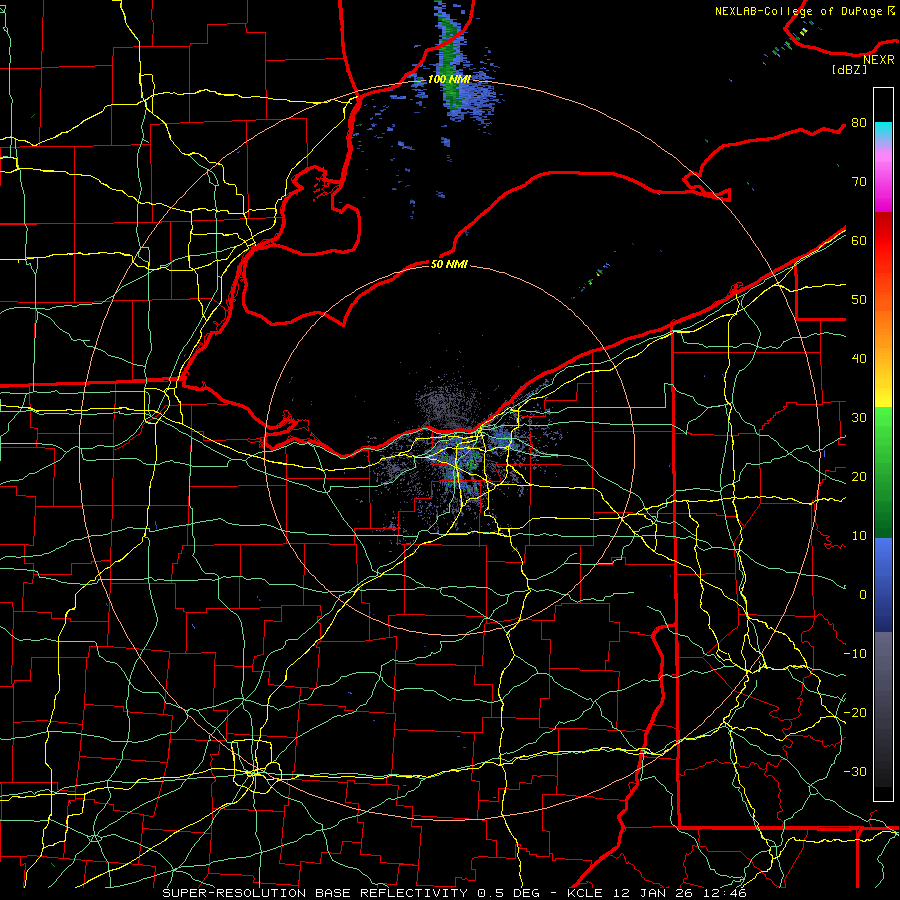The width and height of the screenshot is (900, 900).
Task: Click the 60 value on dBZ scale
Action: point(859,240)
